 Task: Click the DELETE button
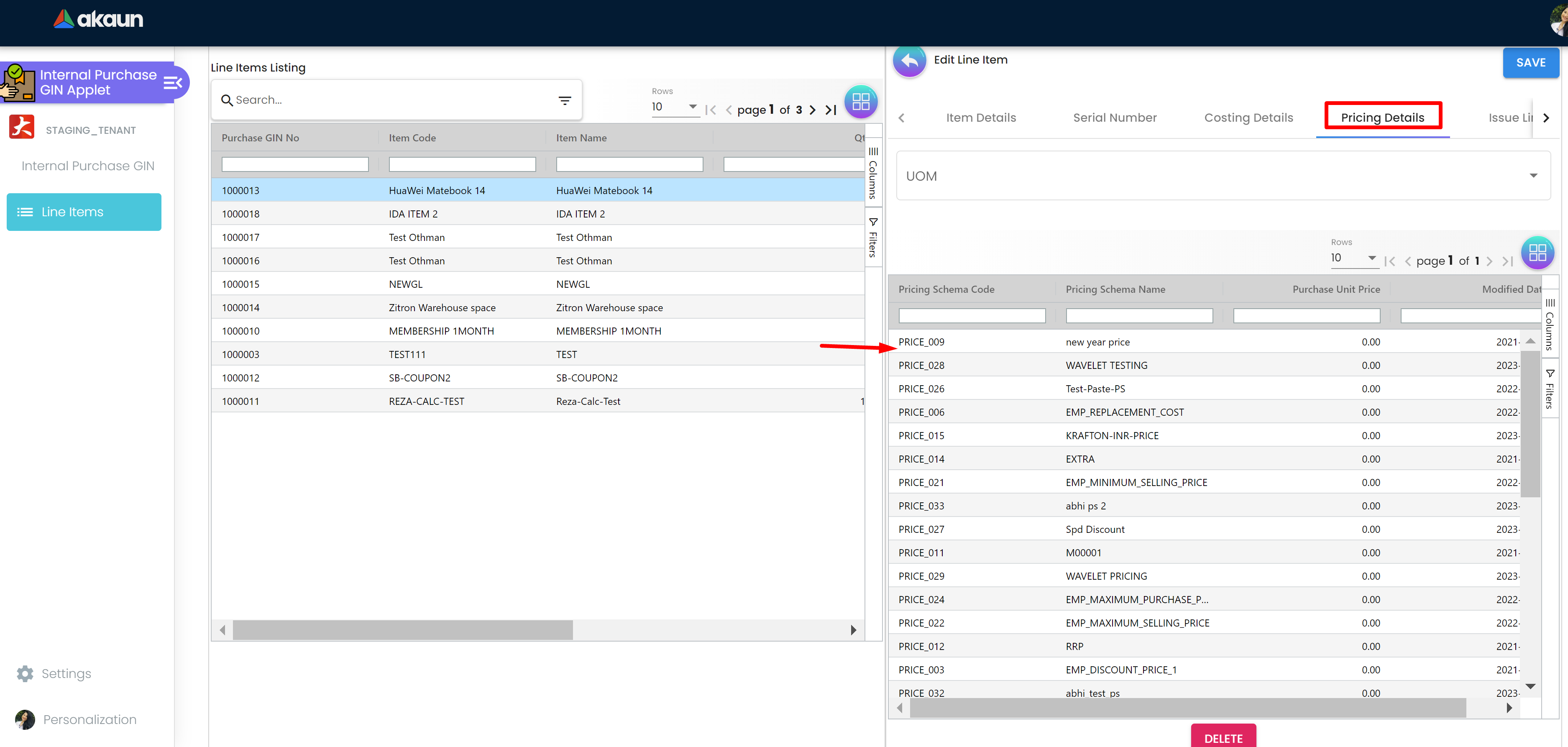[1223, 737]
